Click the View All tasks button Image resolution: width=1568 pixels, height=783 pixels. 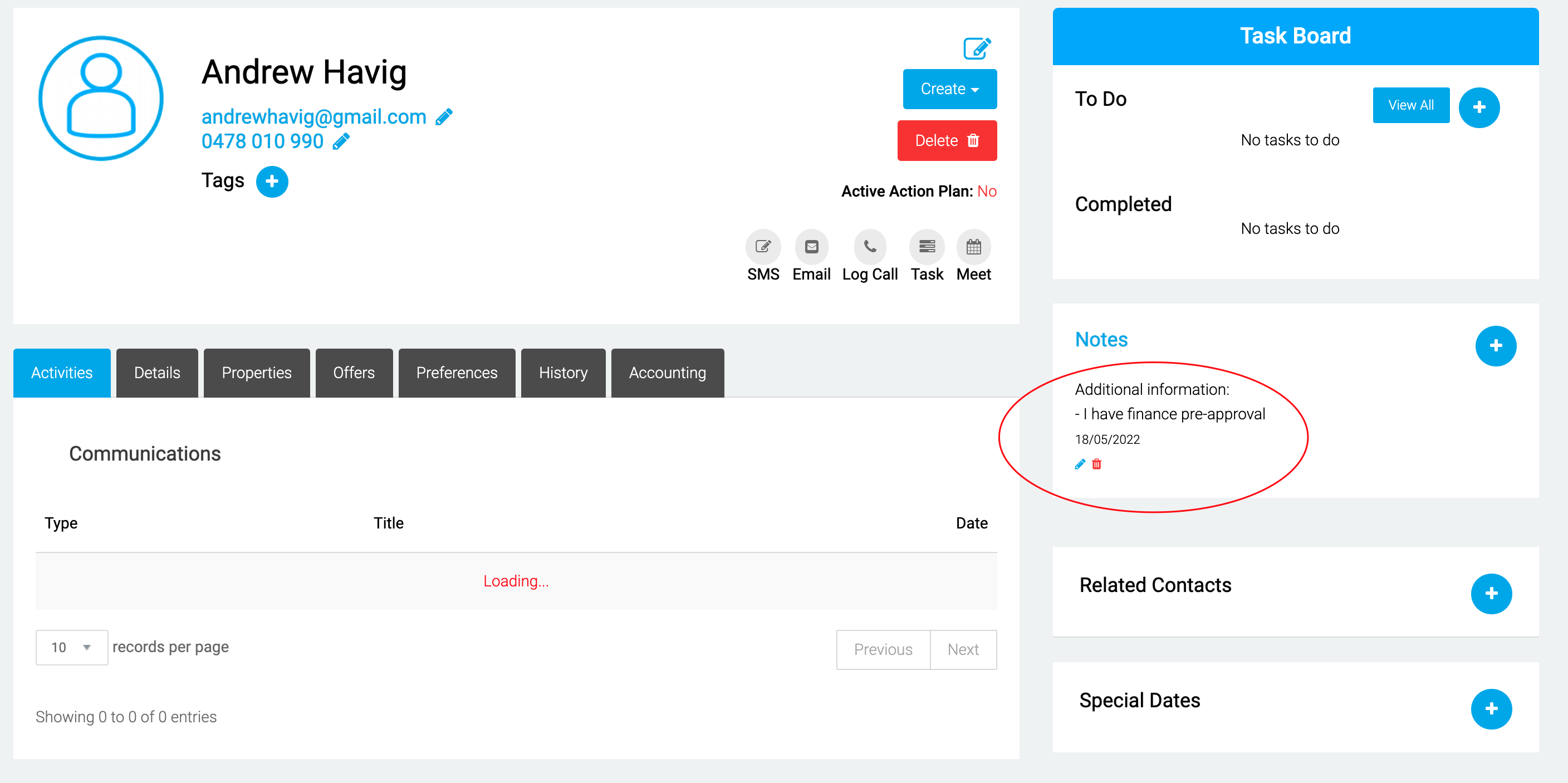(x=1410, y=105)
